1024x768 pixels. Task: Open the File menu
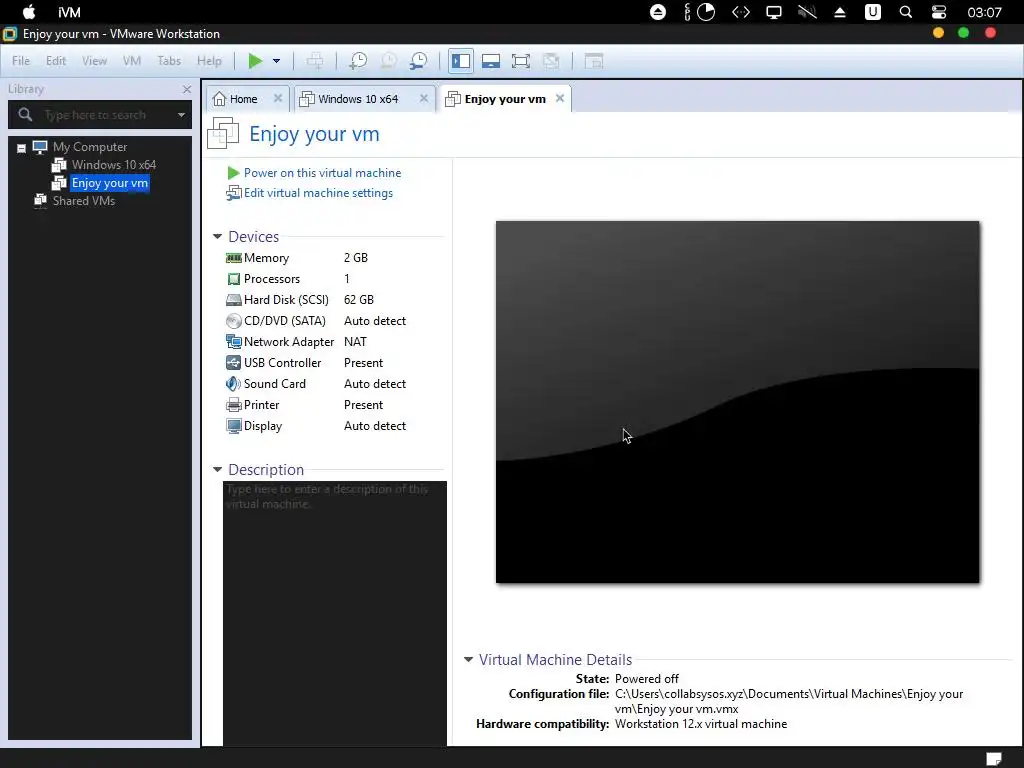(21, 61)
